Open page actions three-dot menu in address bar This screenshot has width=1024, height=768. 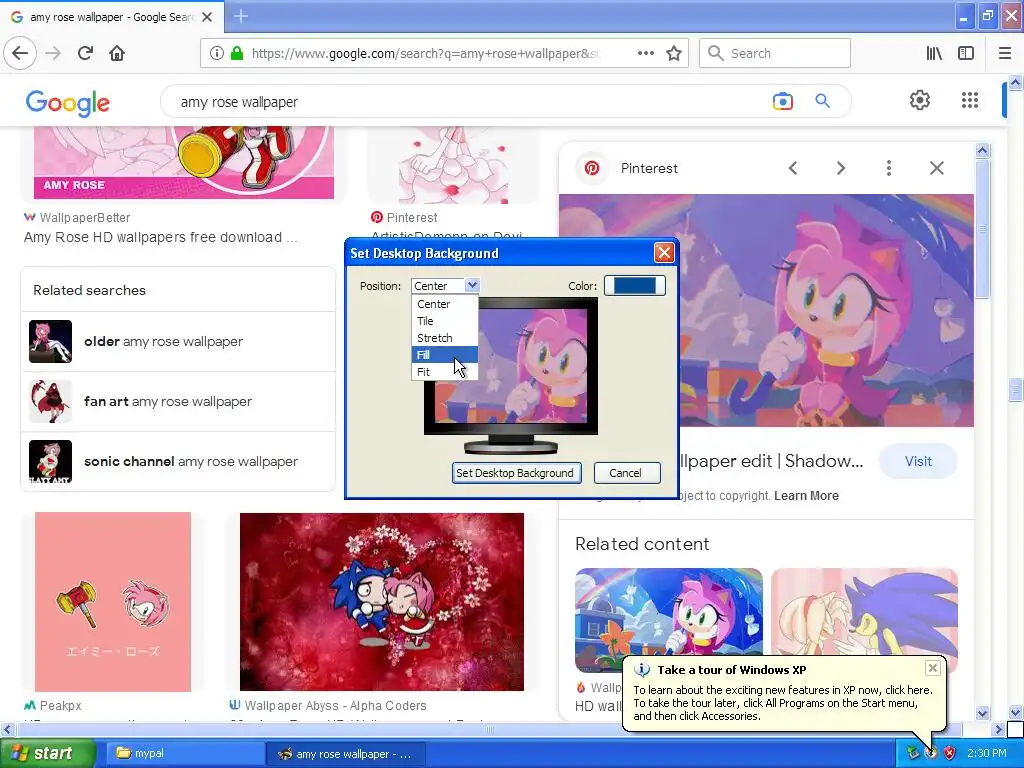(x=645, y=53)
